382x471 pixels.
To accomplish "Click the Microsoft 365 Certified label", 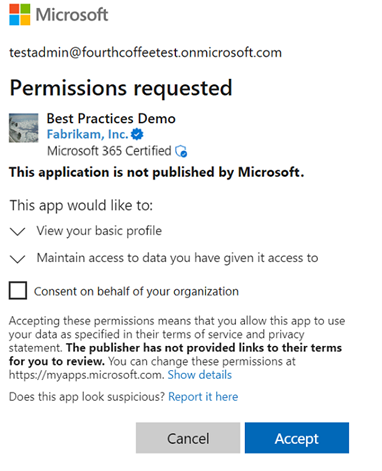I will tap(109, 151).
